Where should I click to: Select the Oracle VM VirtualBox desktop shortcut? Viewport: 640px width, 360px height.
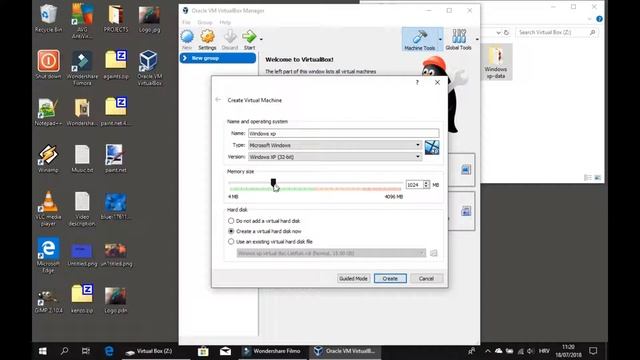pyautogui.click(x=149, y=68)
